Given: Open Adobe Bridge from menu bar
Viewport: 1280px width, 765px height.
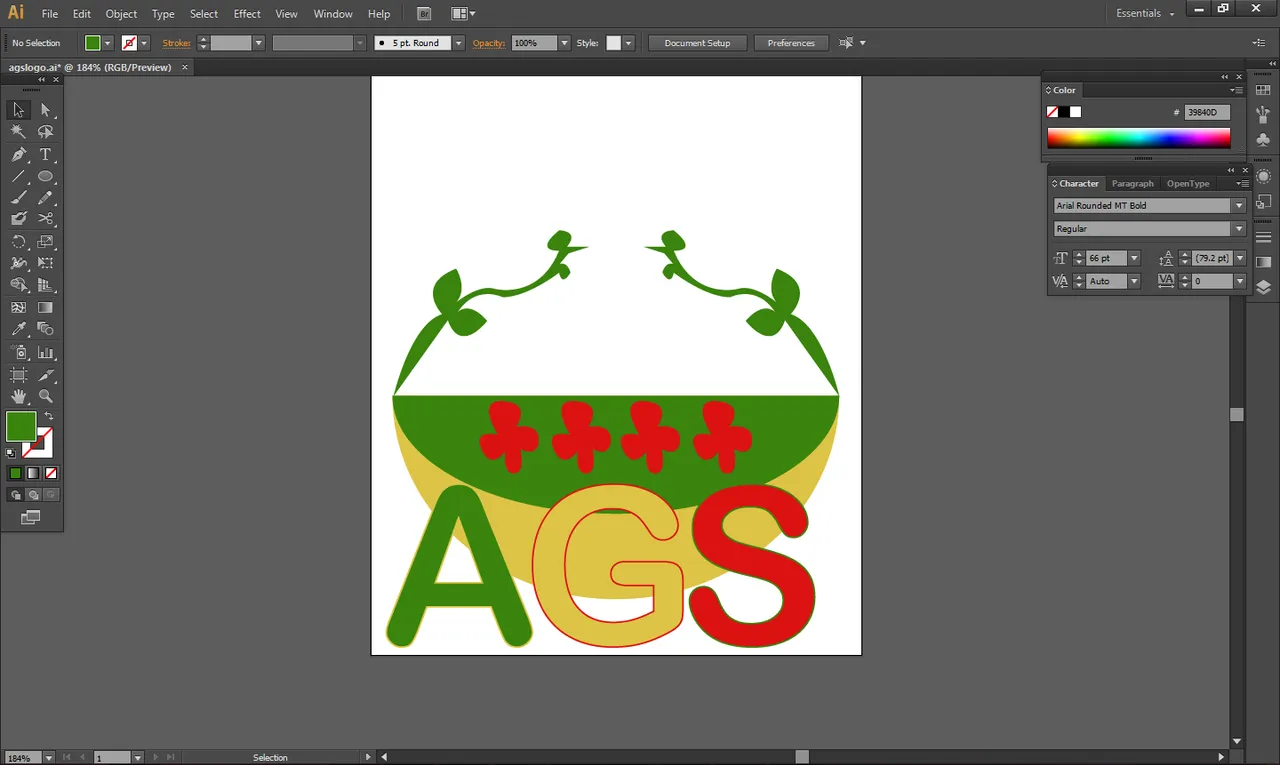Looking at the screenshot, I should [424, 14].
